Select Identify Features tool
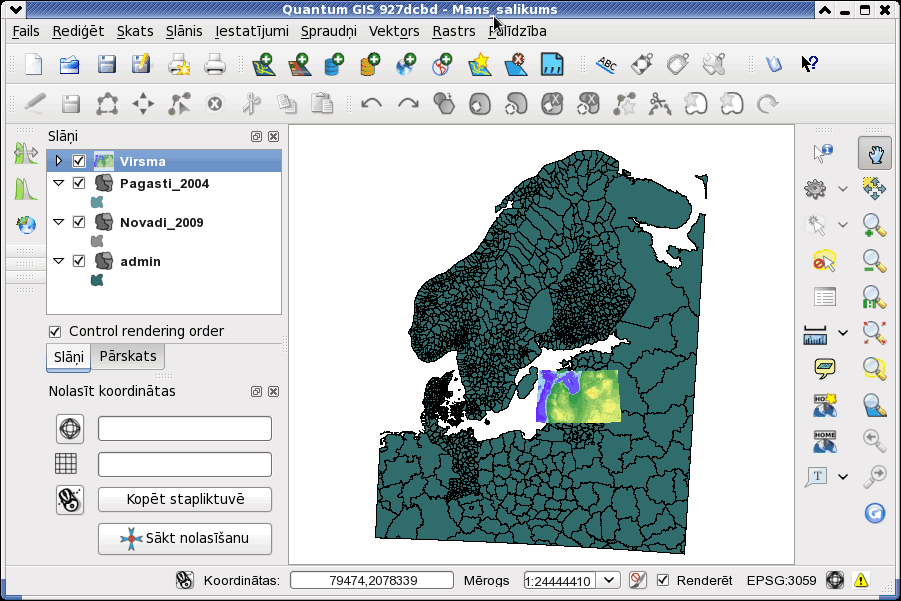901x601 pixels. pos(823,153)
